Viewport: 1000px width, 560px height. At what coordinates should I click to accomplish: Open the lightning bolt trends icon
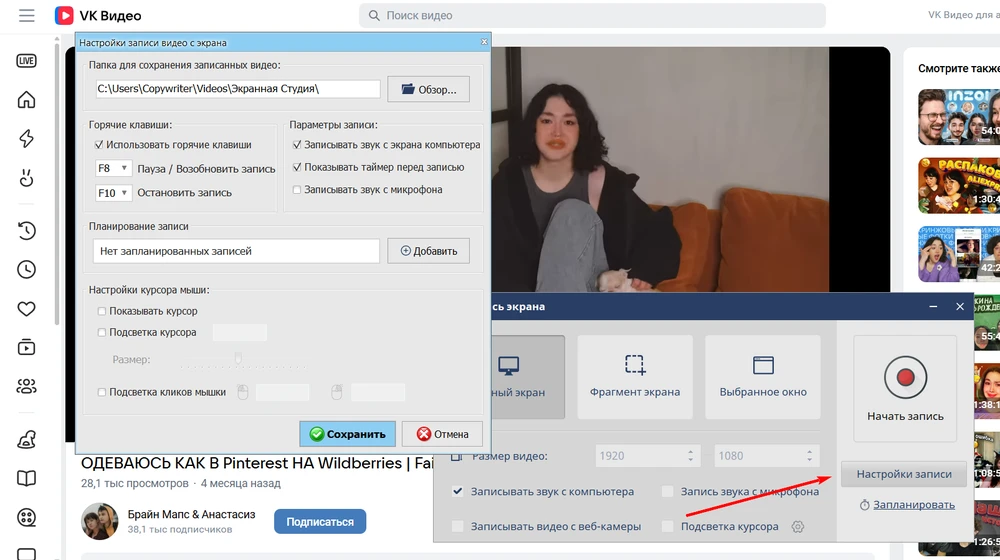[x=26, y=138]
